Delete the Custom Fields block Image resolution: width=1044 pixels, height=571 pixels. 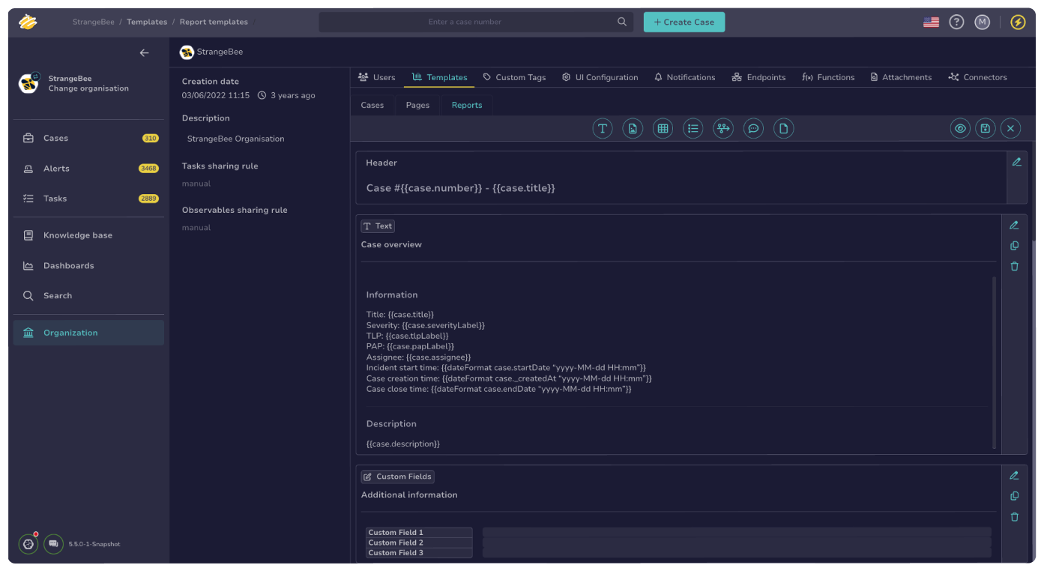point(1014,517)
